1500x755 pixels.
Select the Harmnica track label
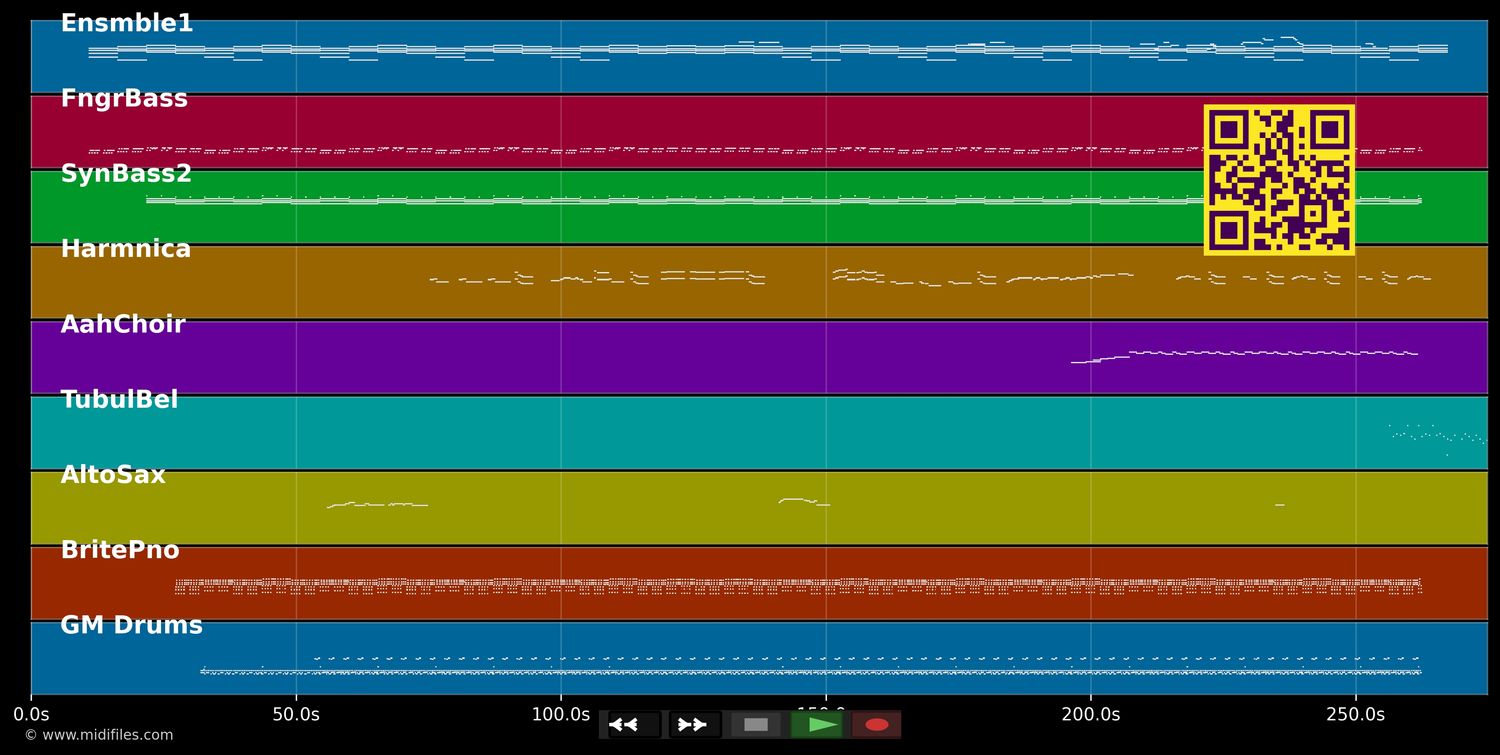point(126,249)
